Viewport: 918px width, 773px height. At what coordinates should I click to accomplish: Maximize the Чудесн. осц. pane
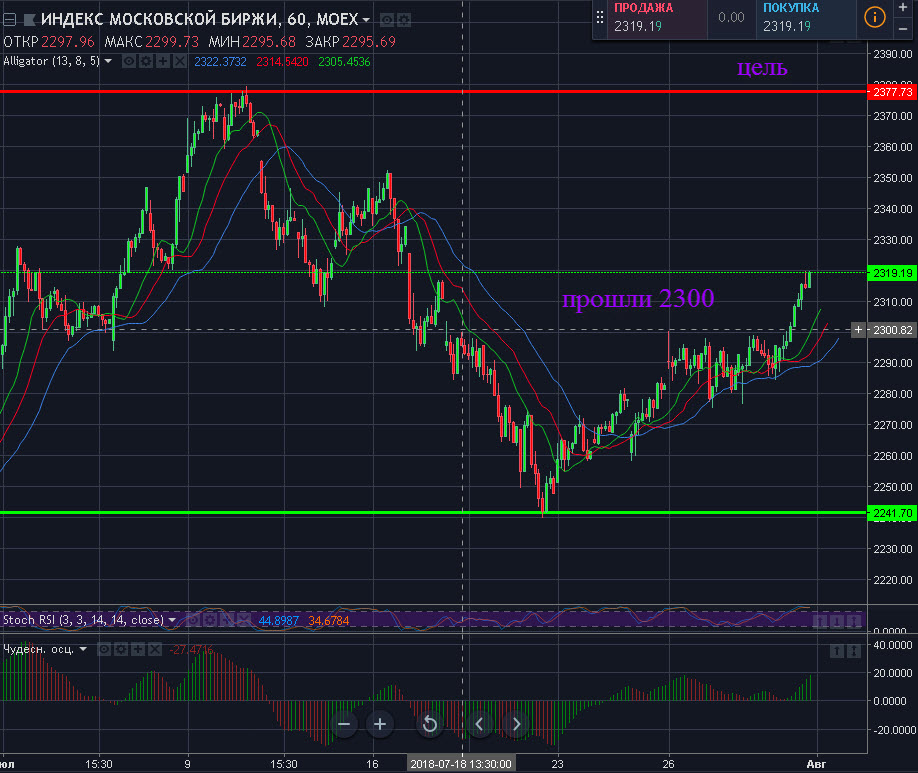pos(854,651)
